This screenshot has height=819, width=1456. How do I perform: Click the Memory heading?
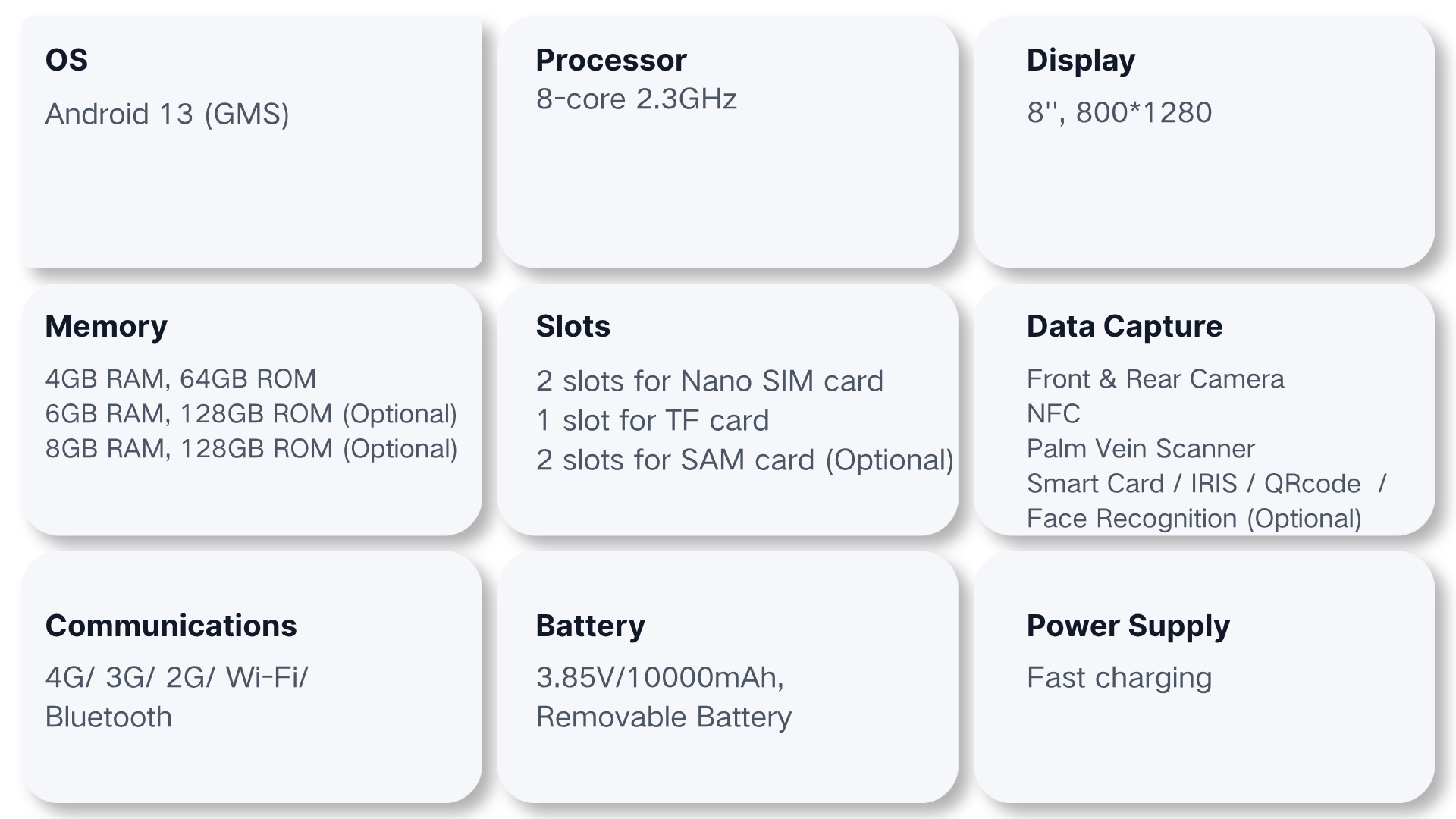tap(106, 326)
